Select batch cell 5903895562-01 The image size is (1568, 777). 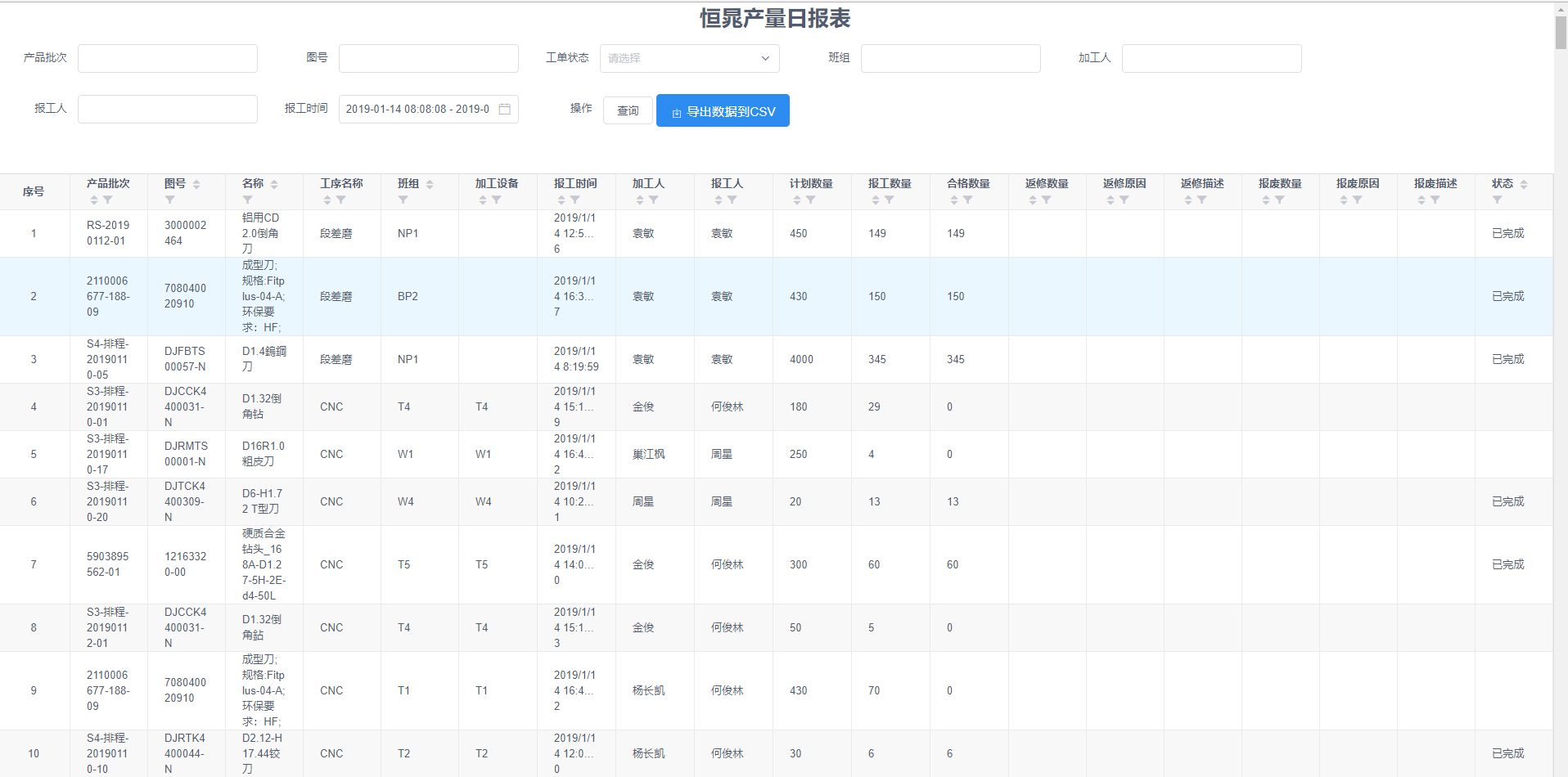click(108, 564)
